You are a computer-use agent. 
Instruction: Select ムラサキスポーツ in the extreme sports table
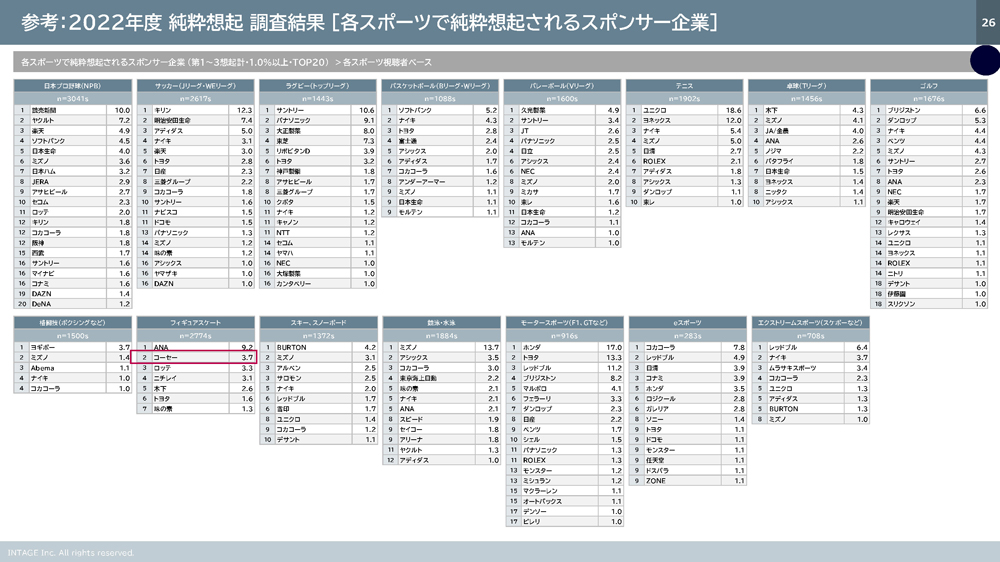(791, 368)
